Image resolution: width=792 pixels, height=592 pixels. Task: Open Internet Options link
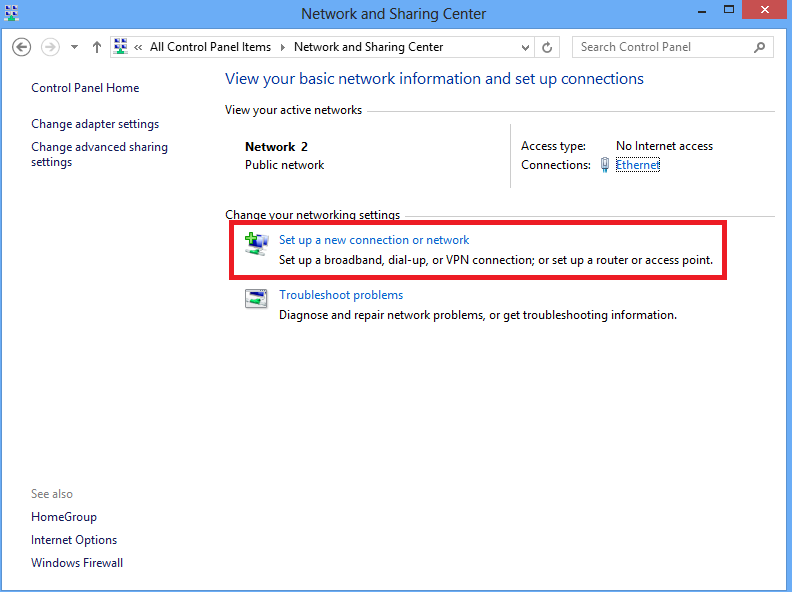pyautogui.click(x=74, y=540)
